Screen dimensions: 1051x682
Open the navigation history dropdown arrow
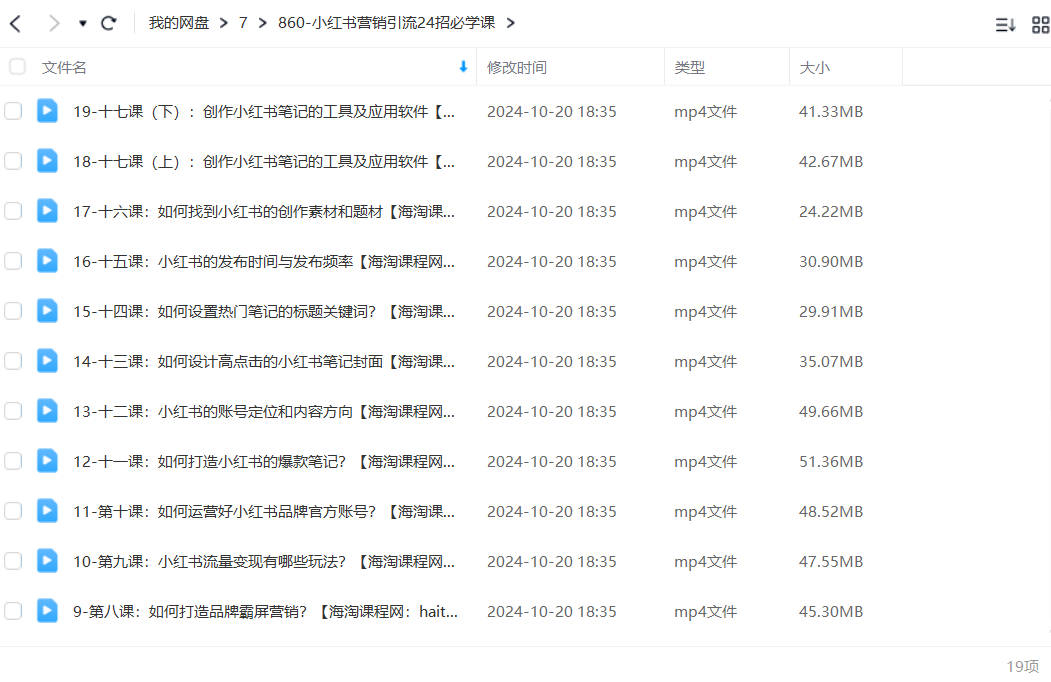(82, 23)
